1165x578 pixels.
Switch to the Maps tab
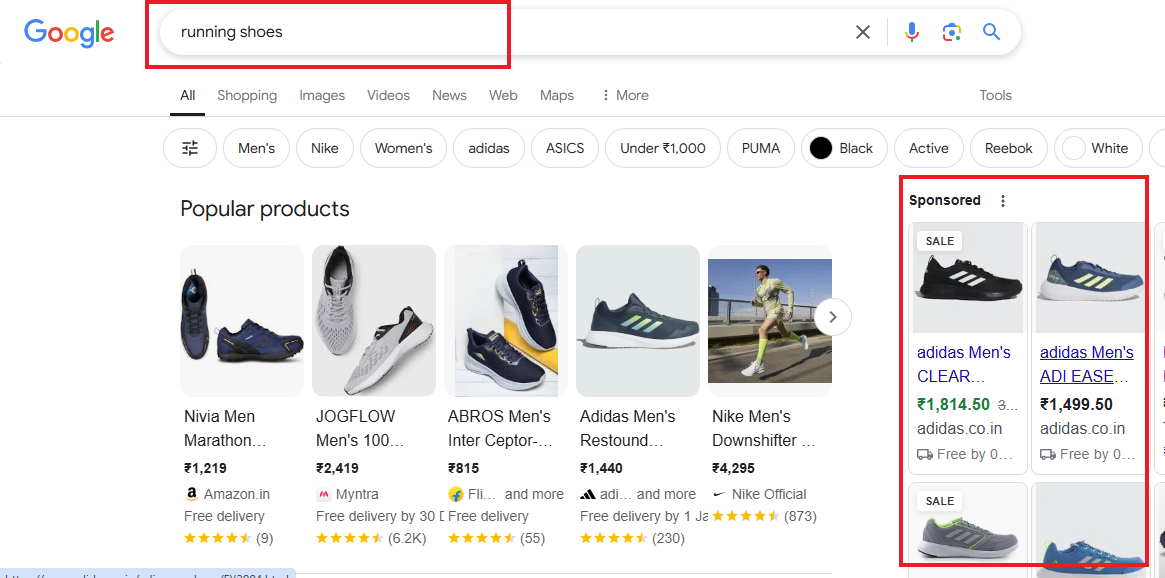click(x=556, y=95)
